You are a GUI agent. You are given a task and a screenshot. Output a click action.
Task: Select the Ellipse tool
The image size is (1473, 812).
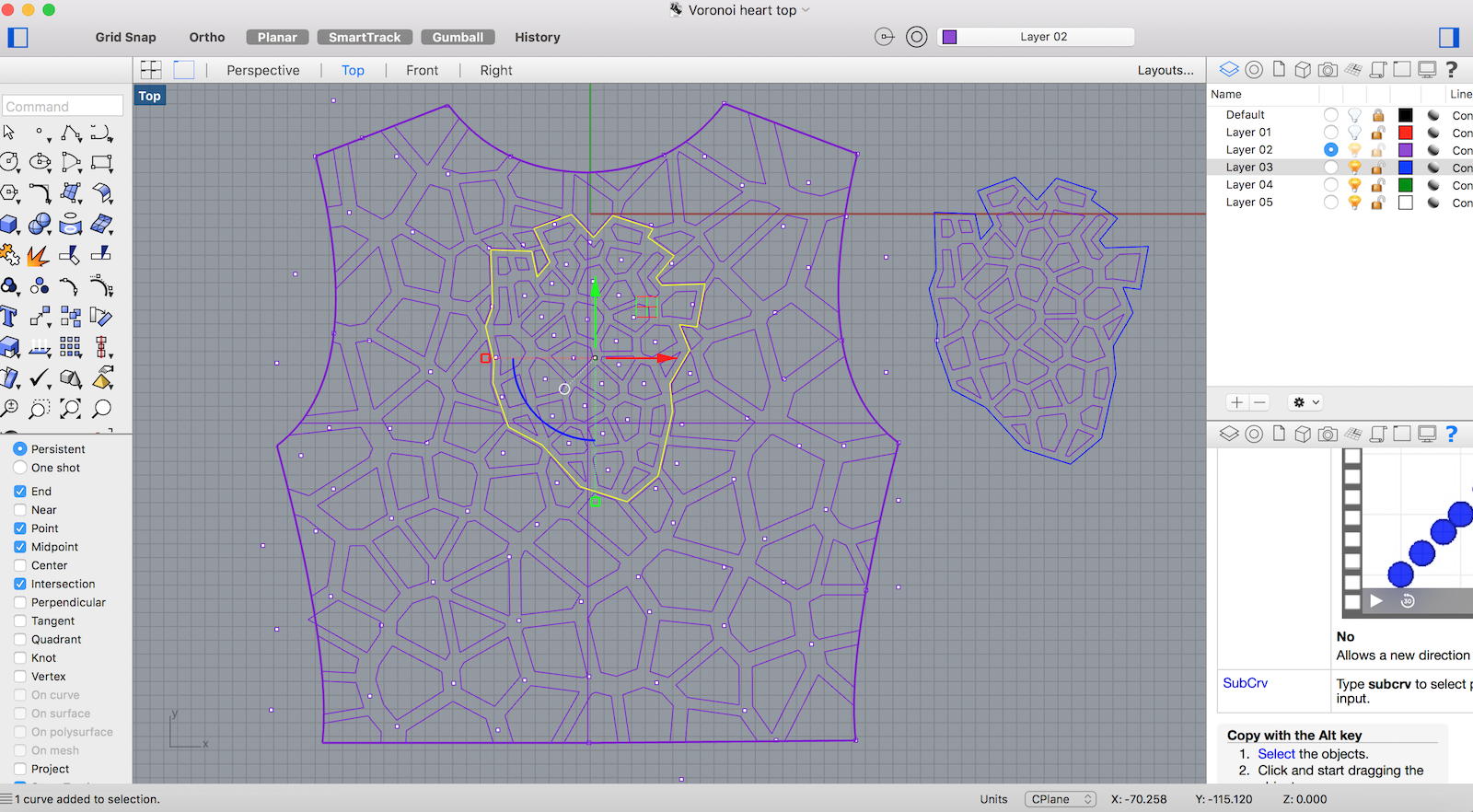[41, 163]
